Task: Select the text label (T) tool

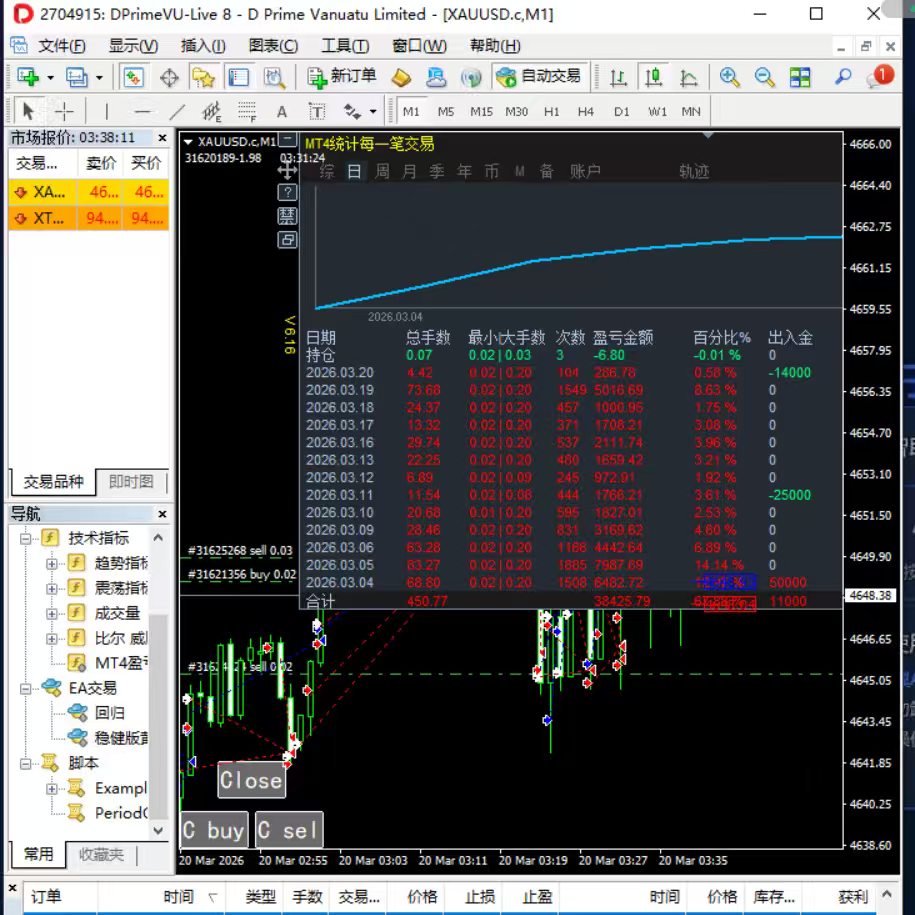Action: pyautogui.click(x=316, y=111)
